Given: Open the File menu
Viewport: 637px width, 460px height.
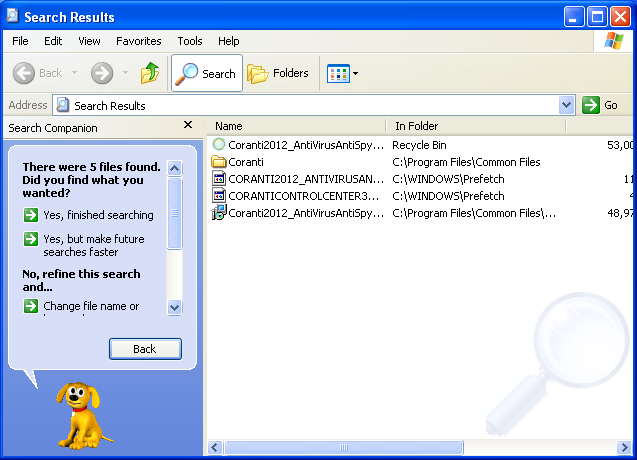Looking at the screenshot, I should [20, 41].
